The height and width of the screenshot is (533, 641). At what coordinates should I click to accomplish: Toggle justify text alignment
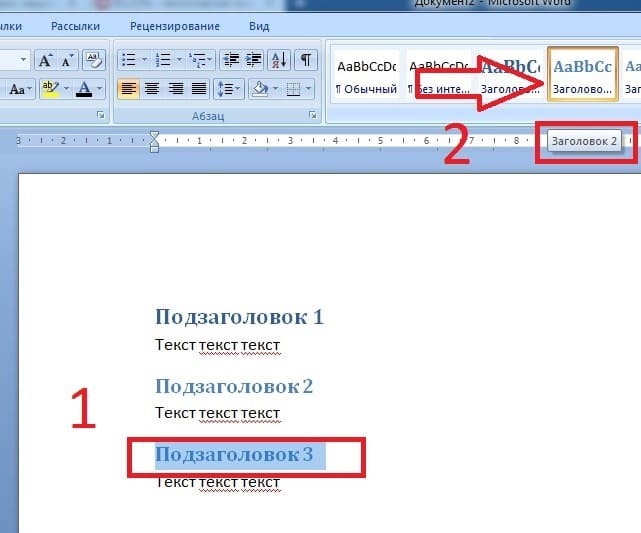pos(199,89)
